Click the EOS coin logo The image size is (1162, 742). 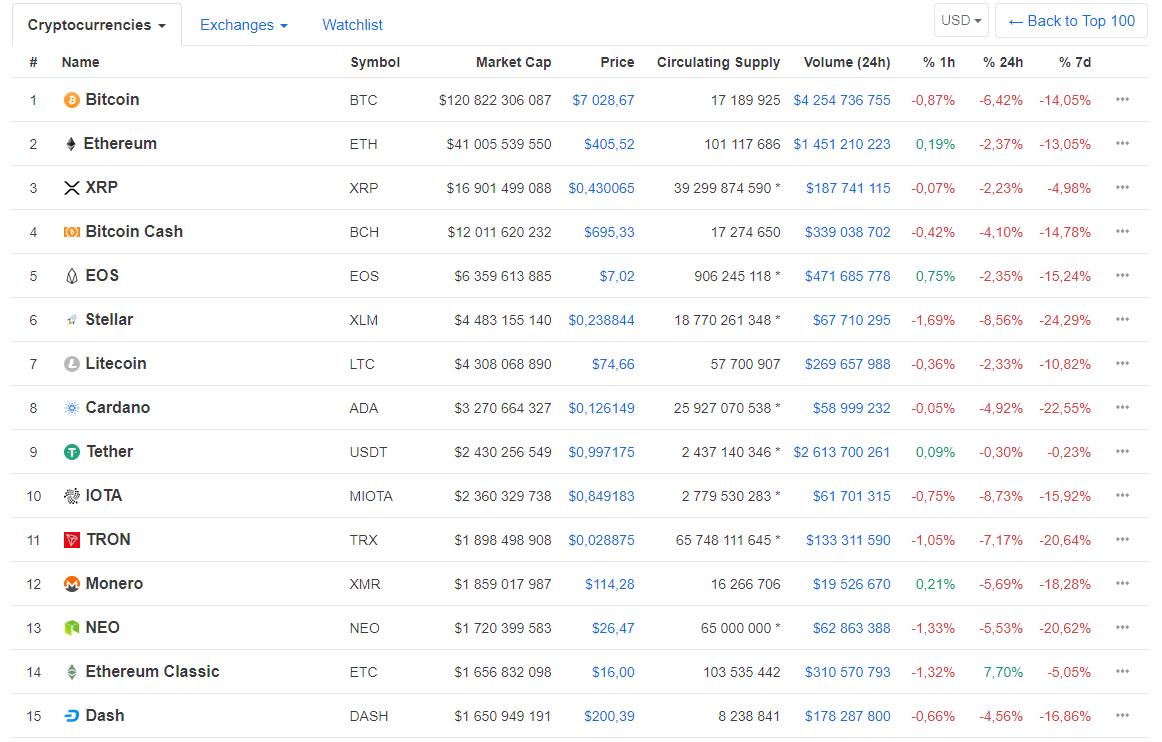point(70,275)
